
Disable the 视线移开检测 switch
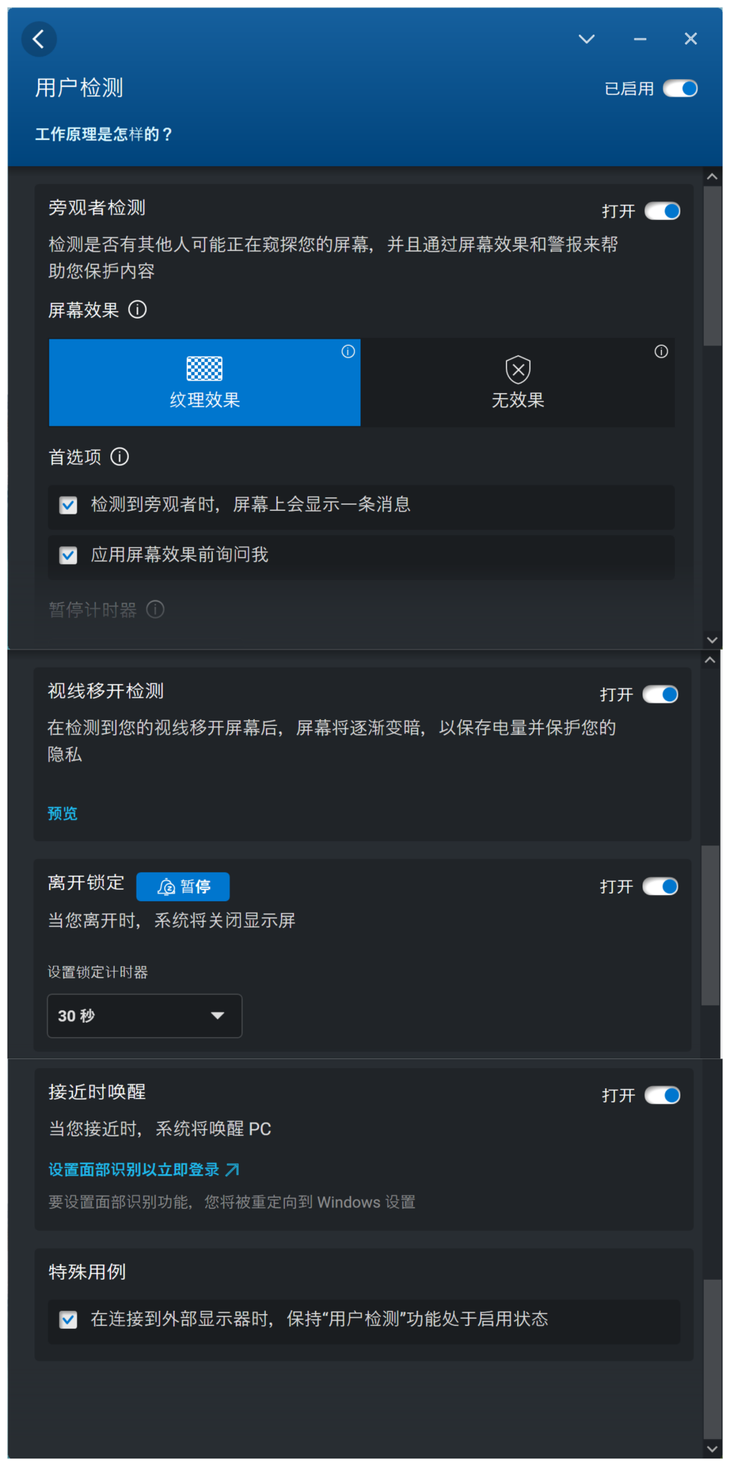[x=660, y=694]
